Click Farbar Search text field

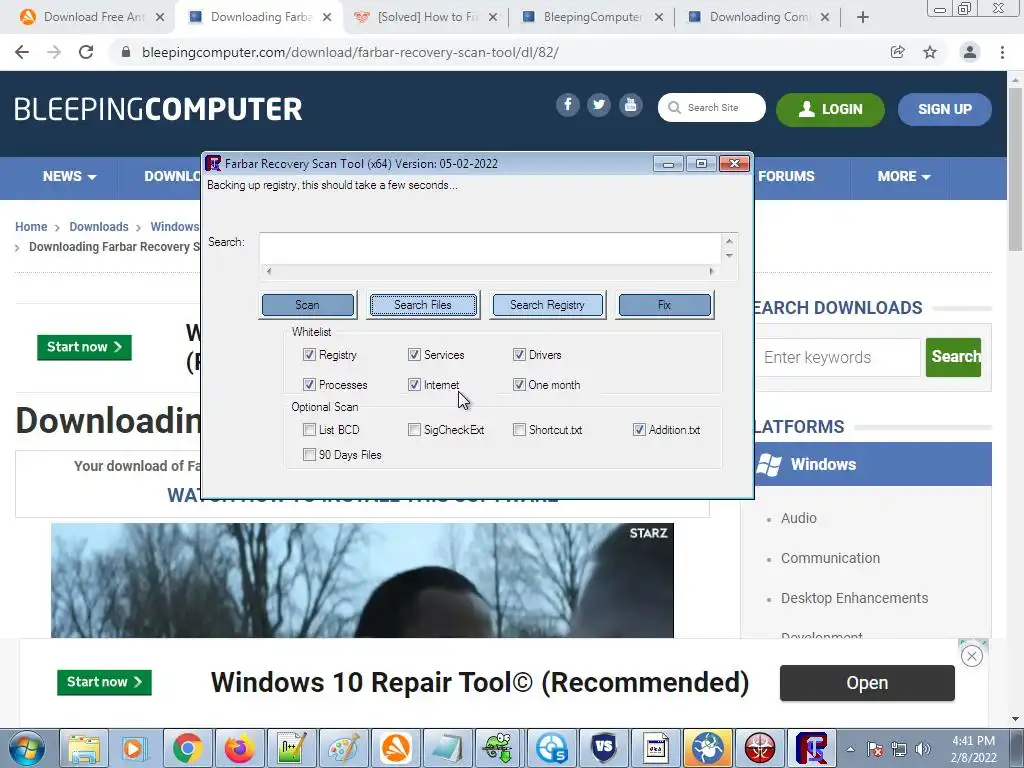point(490,249)
